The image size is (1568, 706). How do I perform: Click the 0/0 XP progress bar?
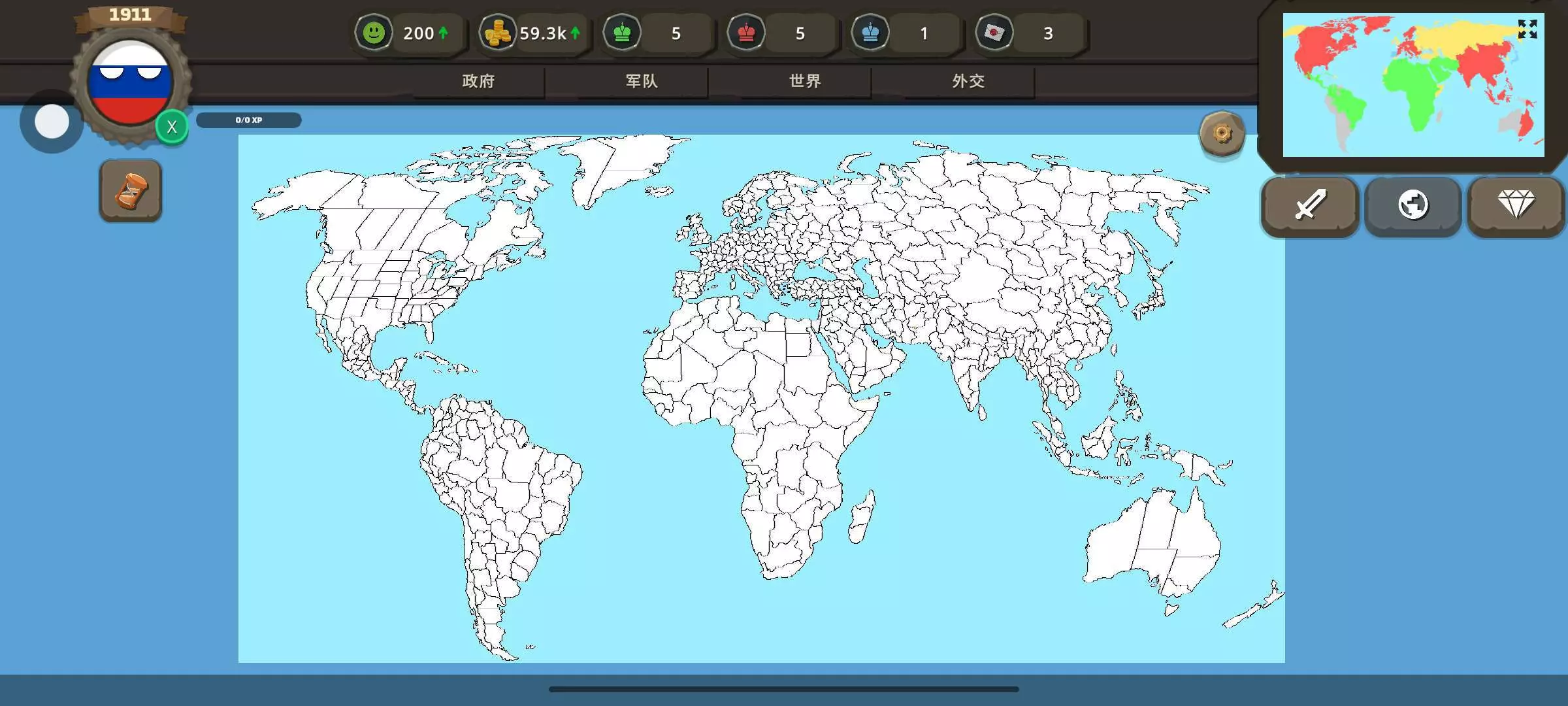248,120
